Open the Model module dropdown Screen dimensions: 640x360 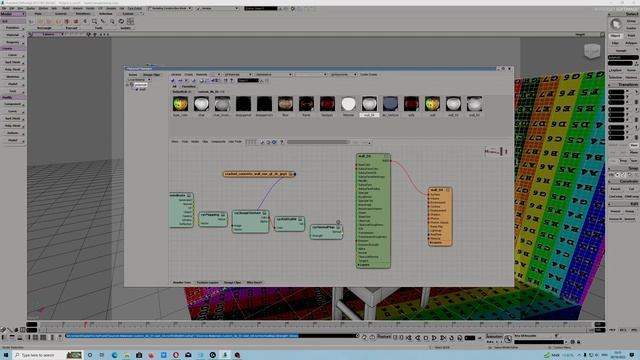point(13,14)
